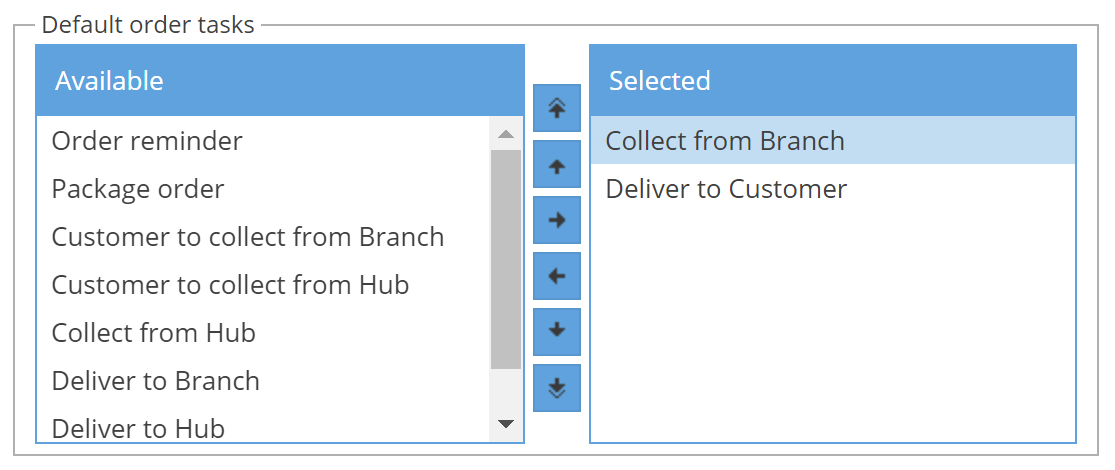Select Collect from Branch in Selected list
The width and height of the screenshot is (1115, 470).
[725, 141]
